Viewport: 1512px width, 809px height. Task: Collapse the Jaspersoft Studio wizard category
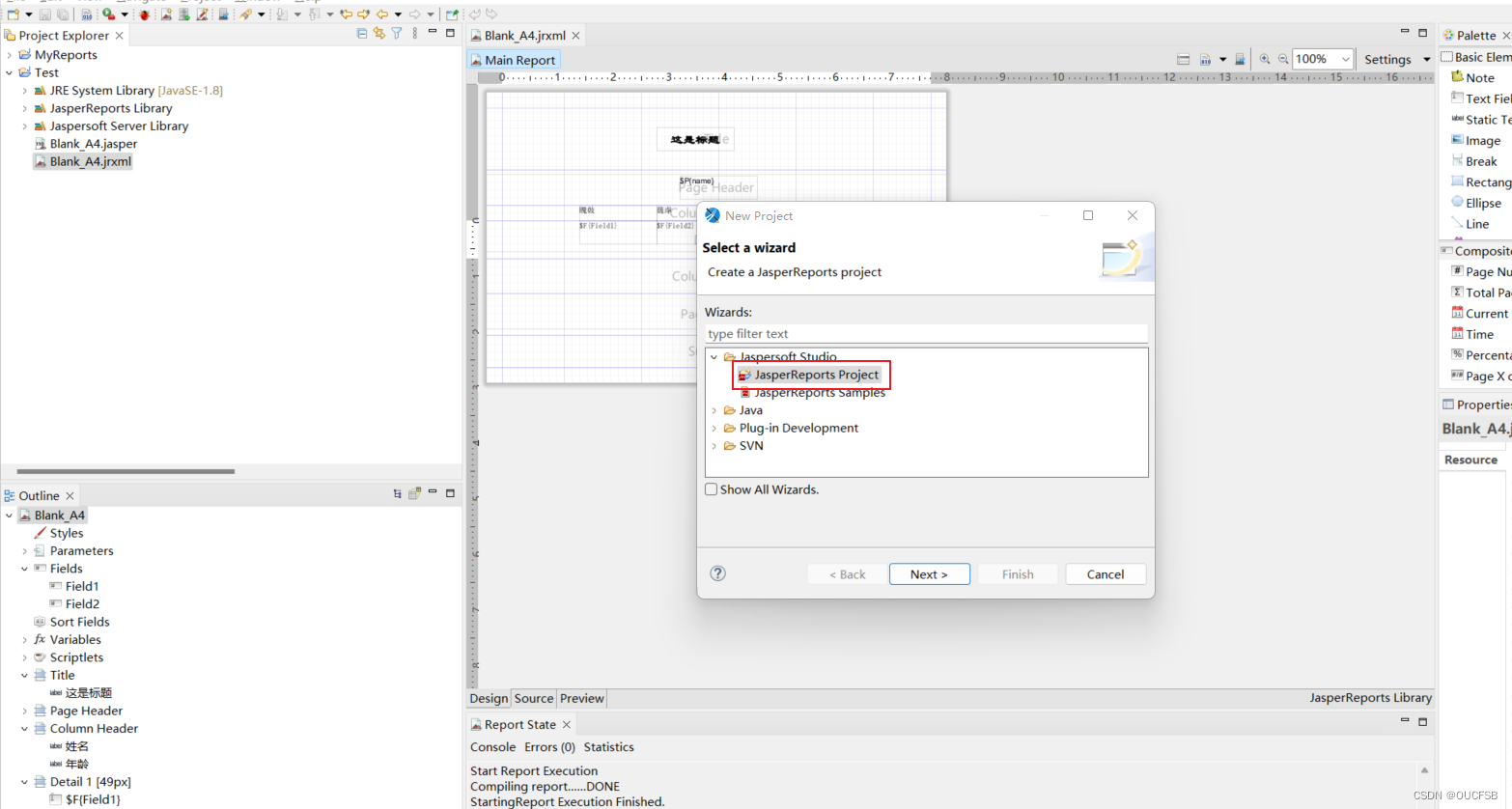tap(714, 357)
